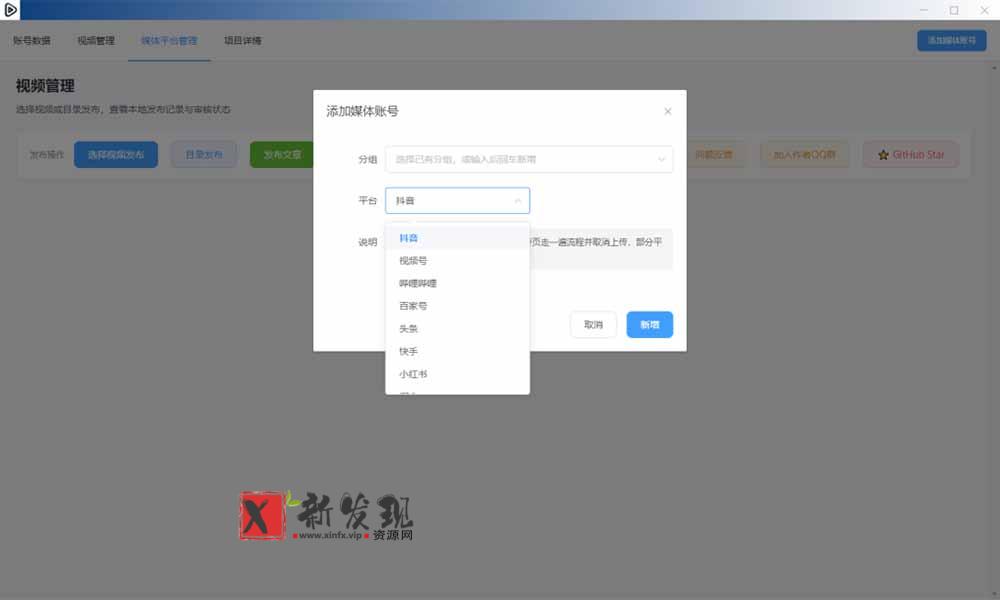Screen dimensions: 1000x600
Task: Collapse the 平台 platform dropdown arrow
Action: coord(518,201)
